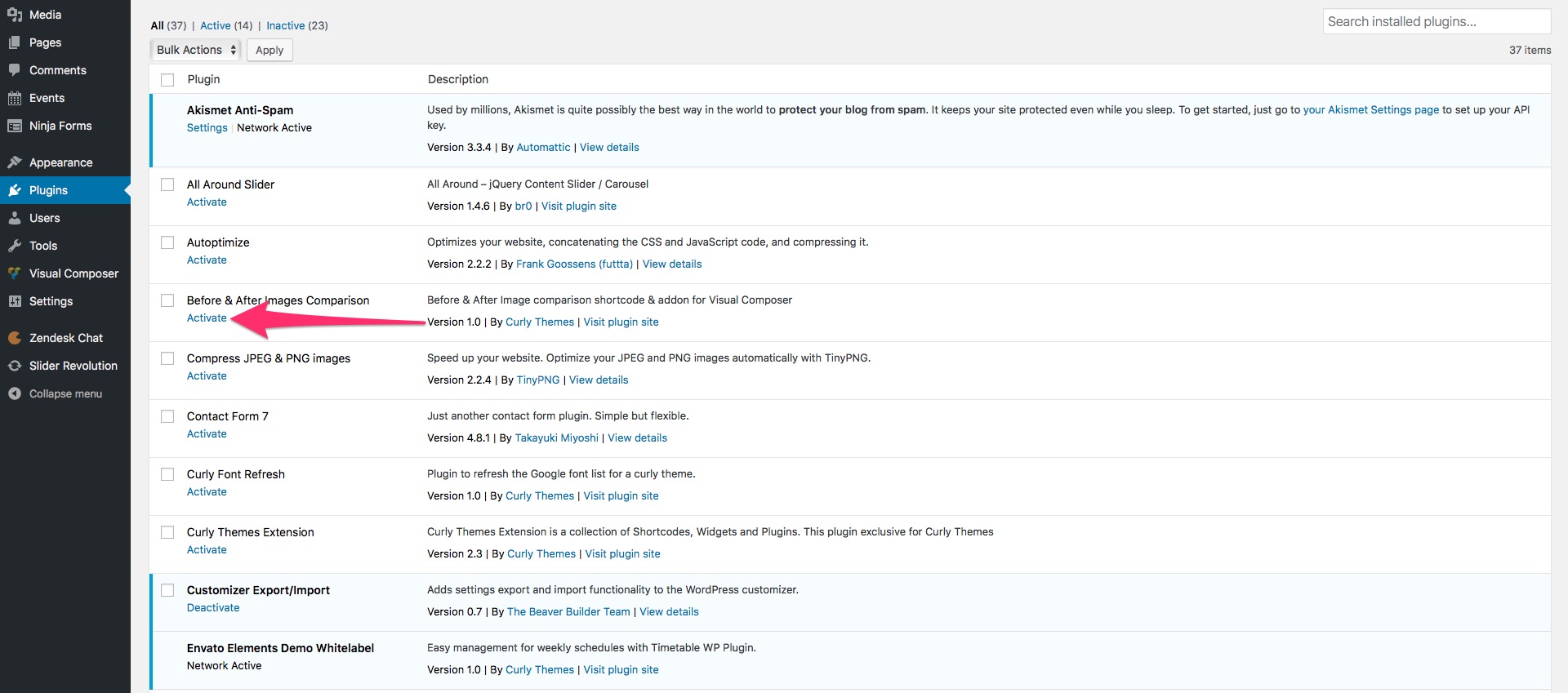Activate the Before & After Images Comparison plugin
The image size is (1568, 693).
click(x=207, y=318)
